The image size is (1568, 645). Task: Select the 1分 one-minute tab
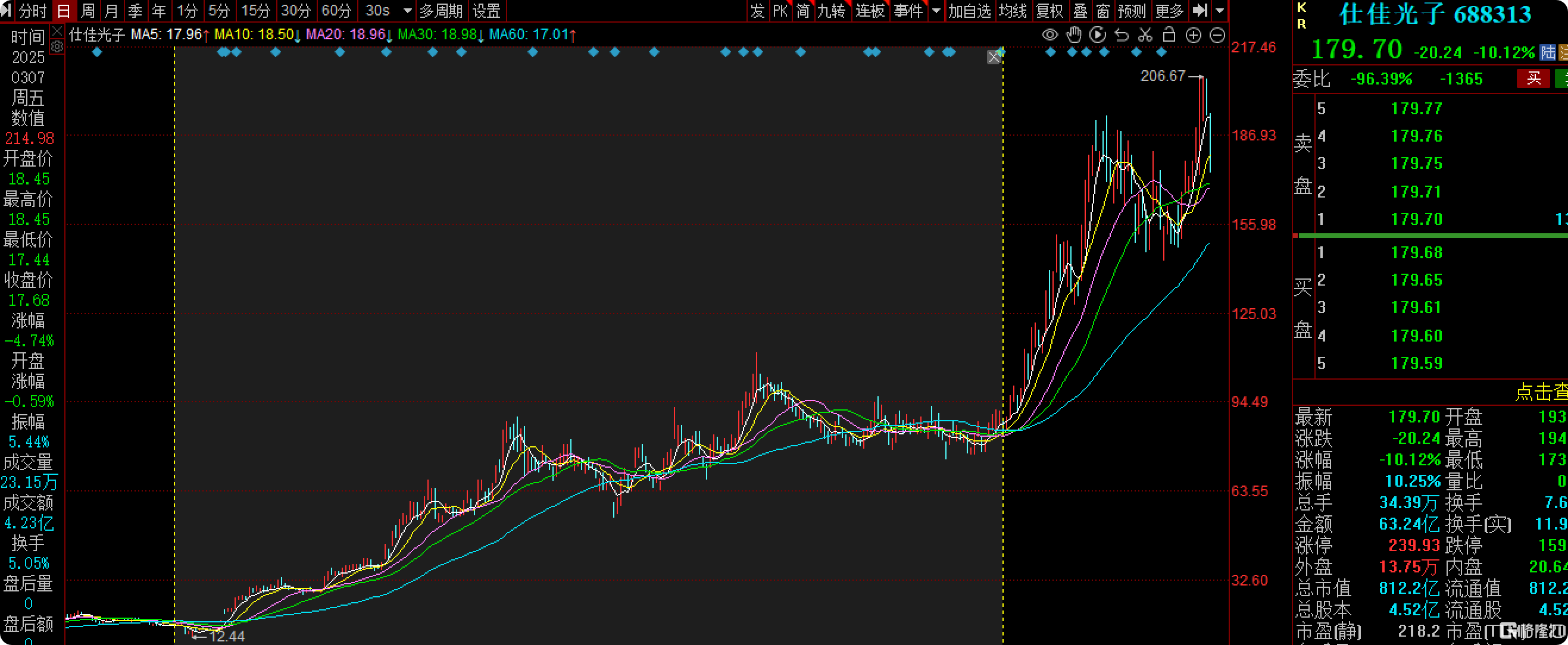click(x=188, y=11)
